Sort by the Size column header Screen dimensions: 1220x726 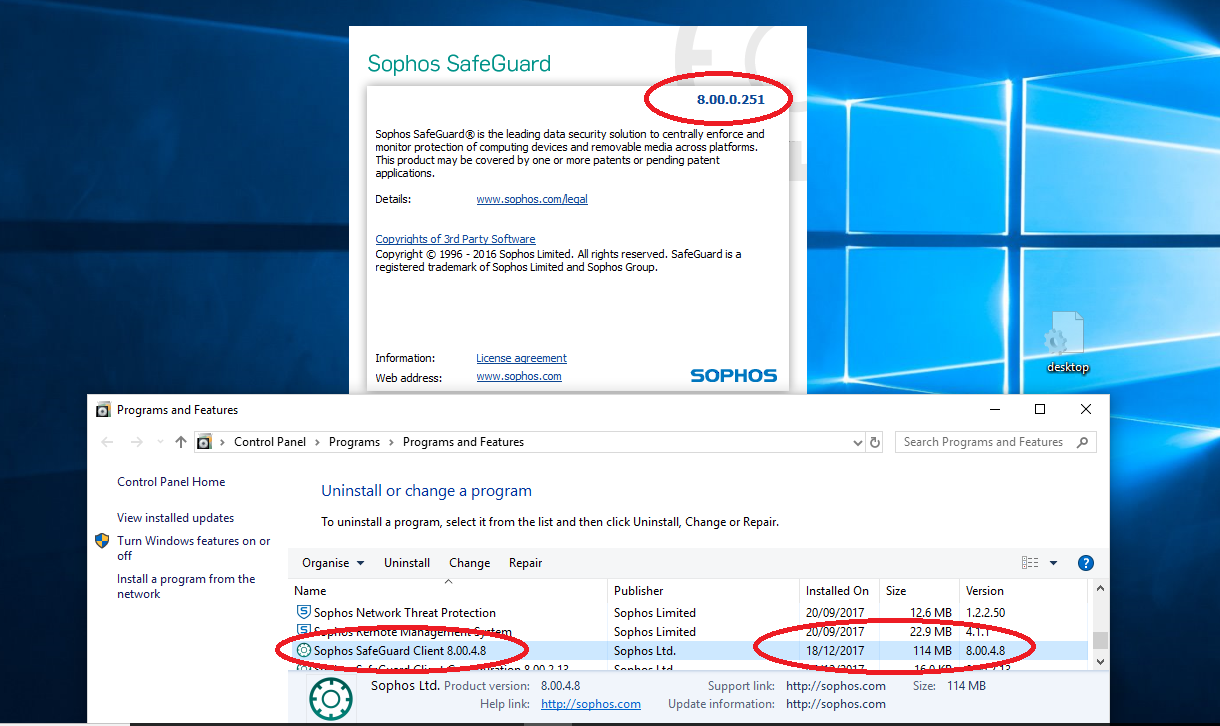point(919,591)
